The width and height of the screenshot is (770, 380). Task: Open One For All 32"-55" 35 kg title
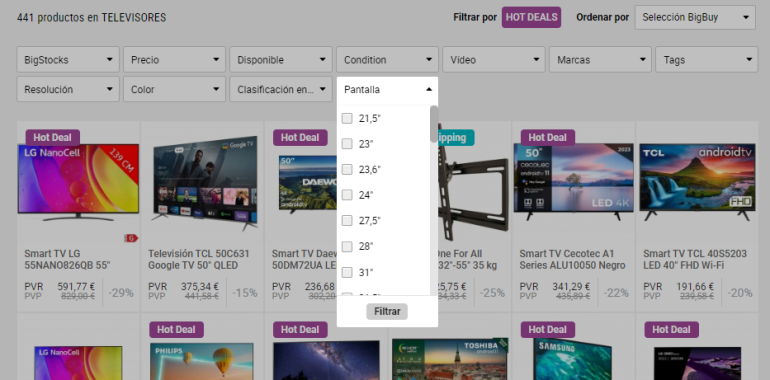468,260
